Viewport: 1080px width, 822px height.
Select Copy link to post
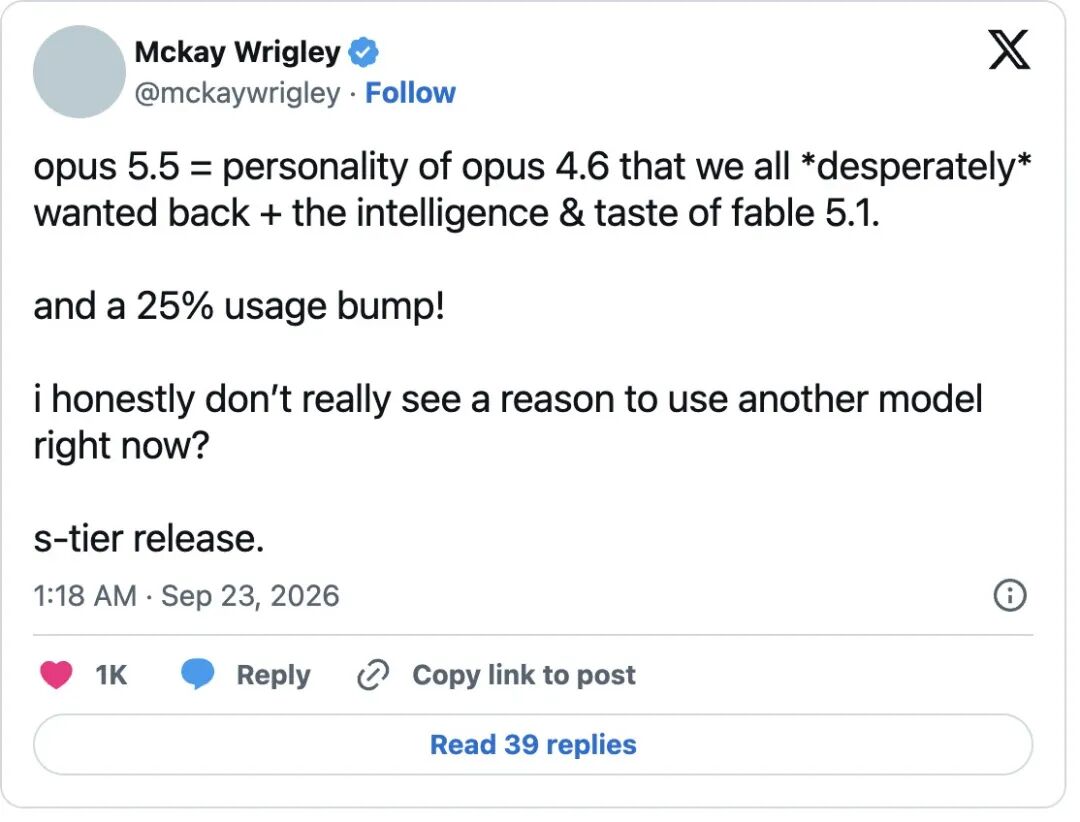coord(524,675)
